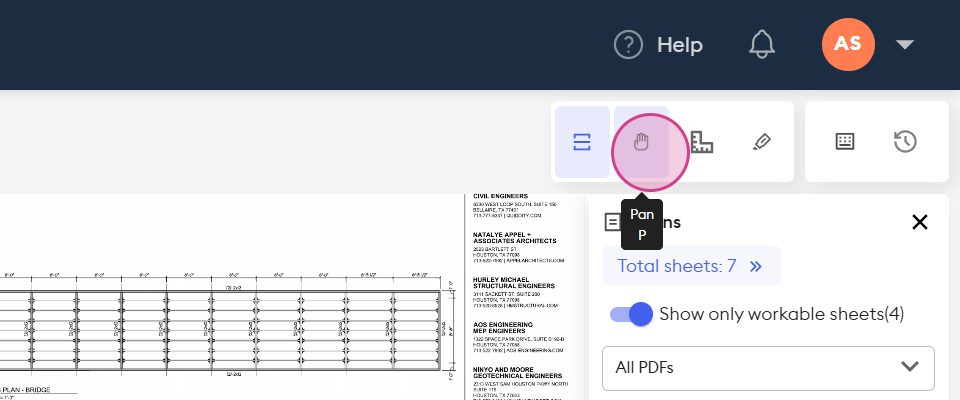Toggle Show only workable sheets switch
This screenshot has width=960, height=400.
coord(631,314)
